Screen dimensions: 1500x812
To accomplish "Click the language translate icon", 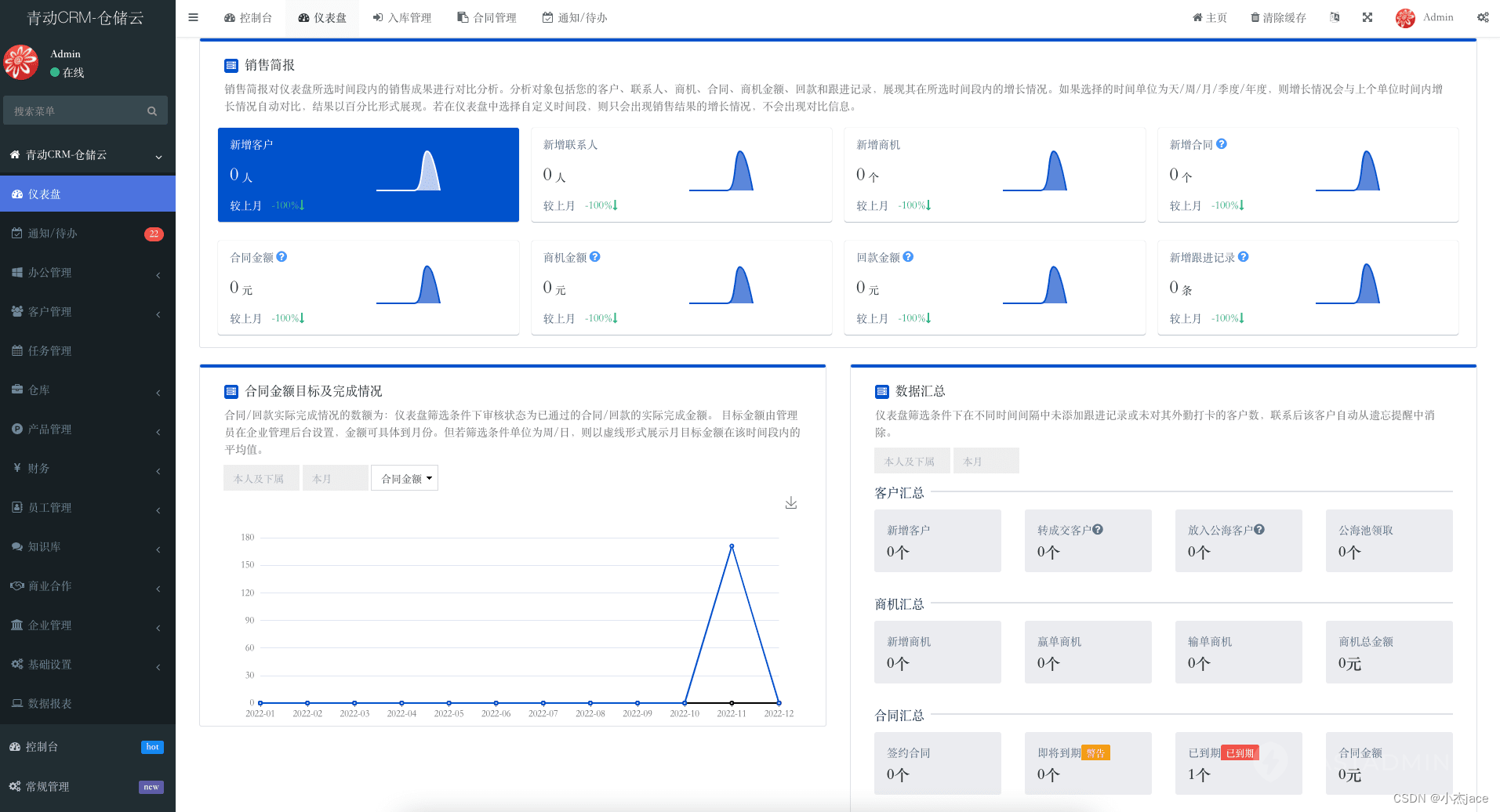I will click(x=1335, y=17).
